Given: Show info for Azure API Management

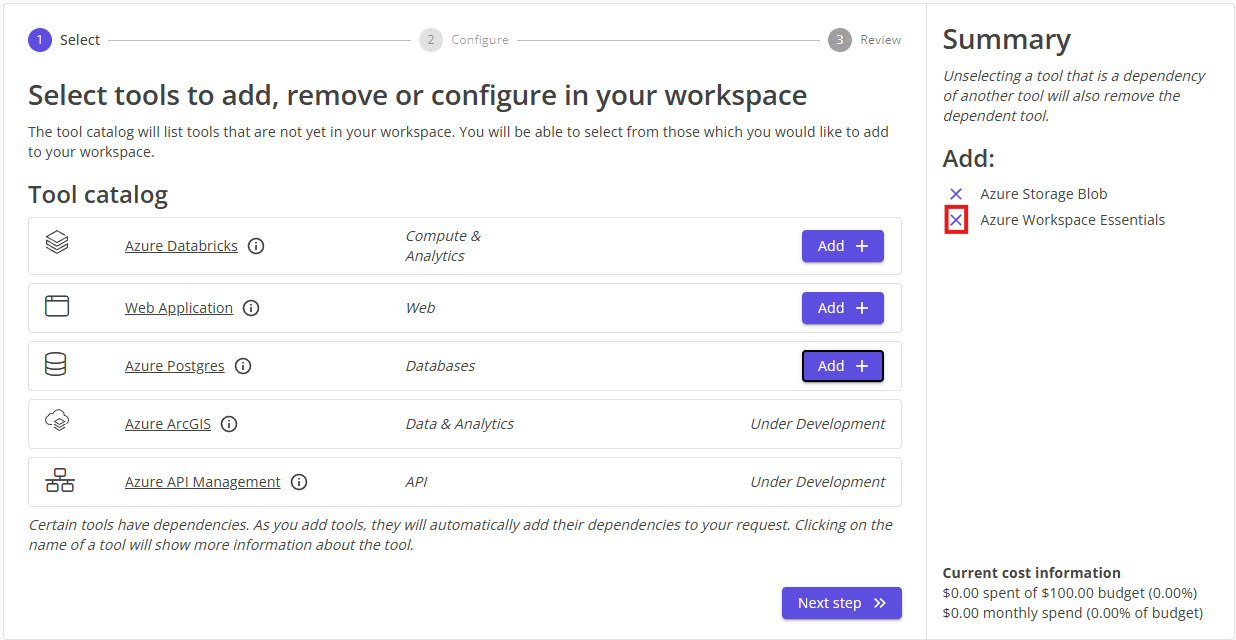Looking at the screenshot, I should pos(299,482).
